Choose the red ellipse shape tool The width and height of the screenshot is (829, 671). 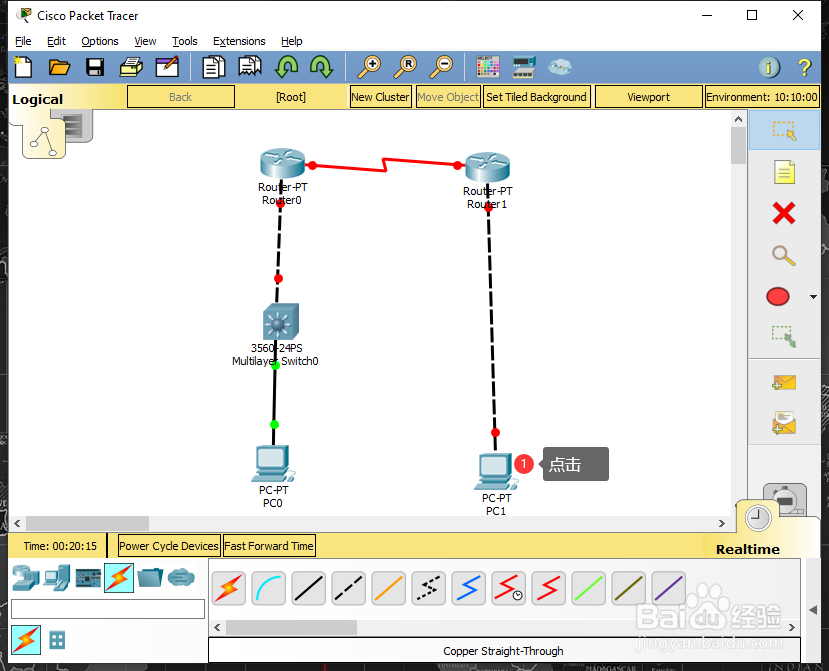pos(778,297)
